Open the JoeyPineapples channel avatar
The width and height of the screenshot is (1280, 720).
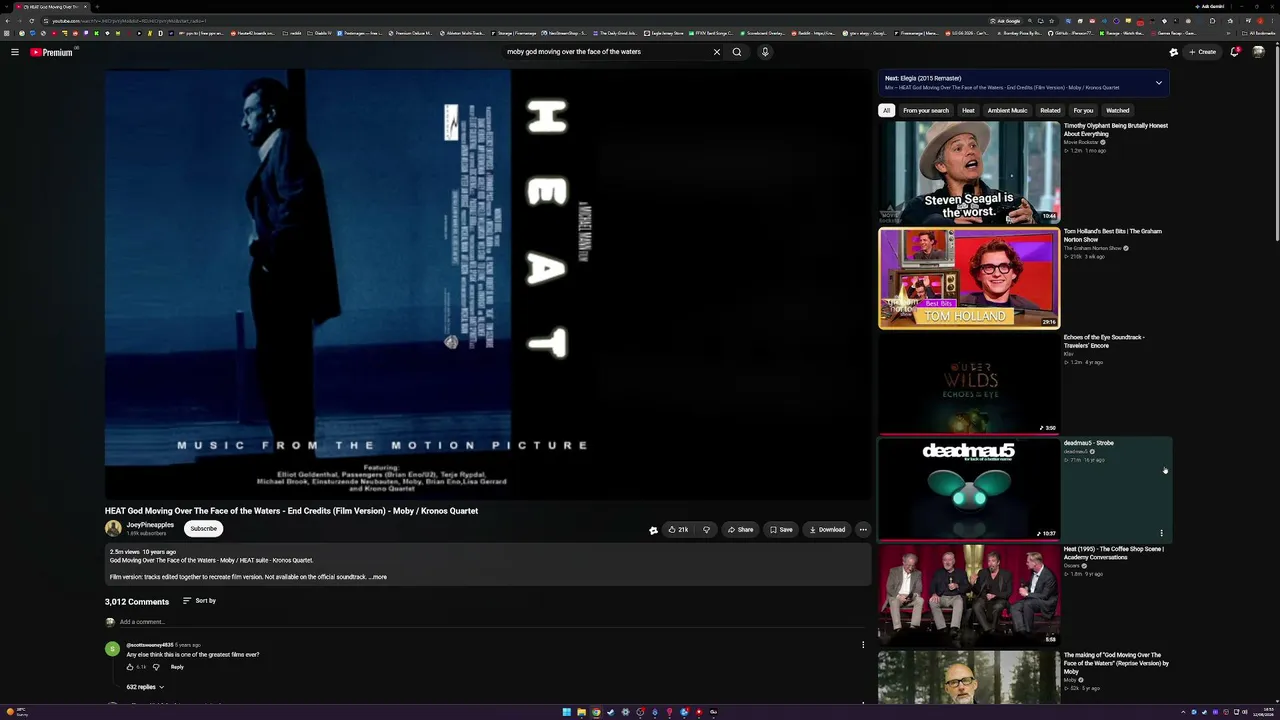click(x=113, y=529)
